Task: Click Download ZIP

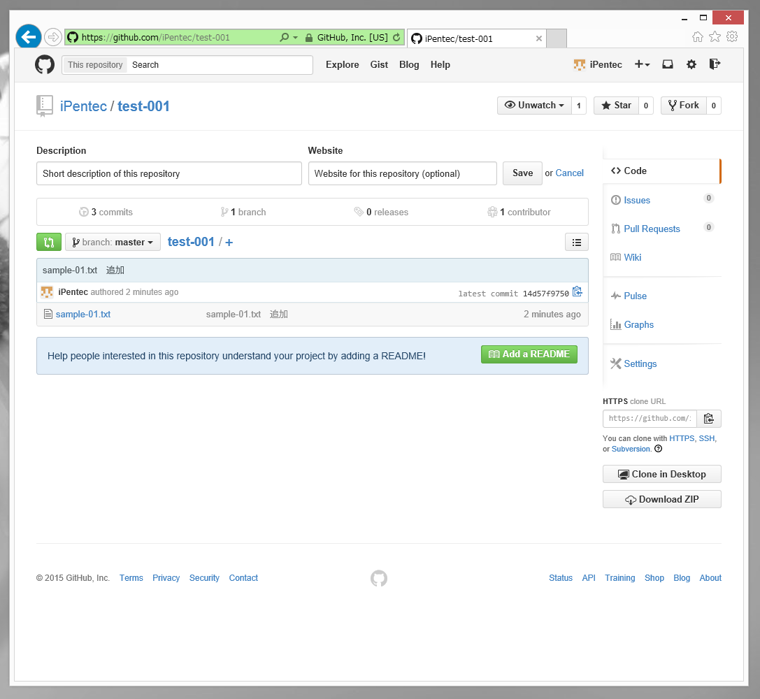Action: 662,499
